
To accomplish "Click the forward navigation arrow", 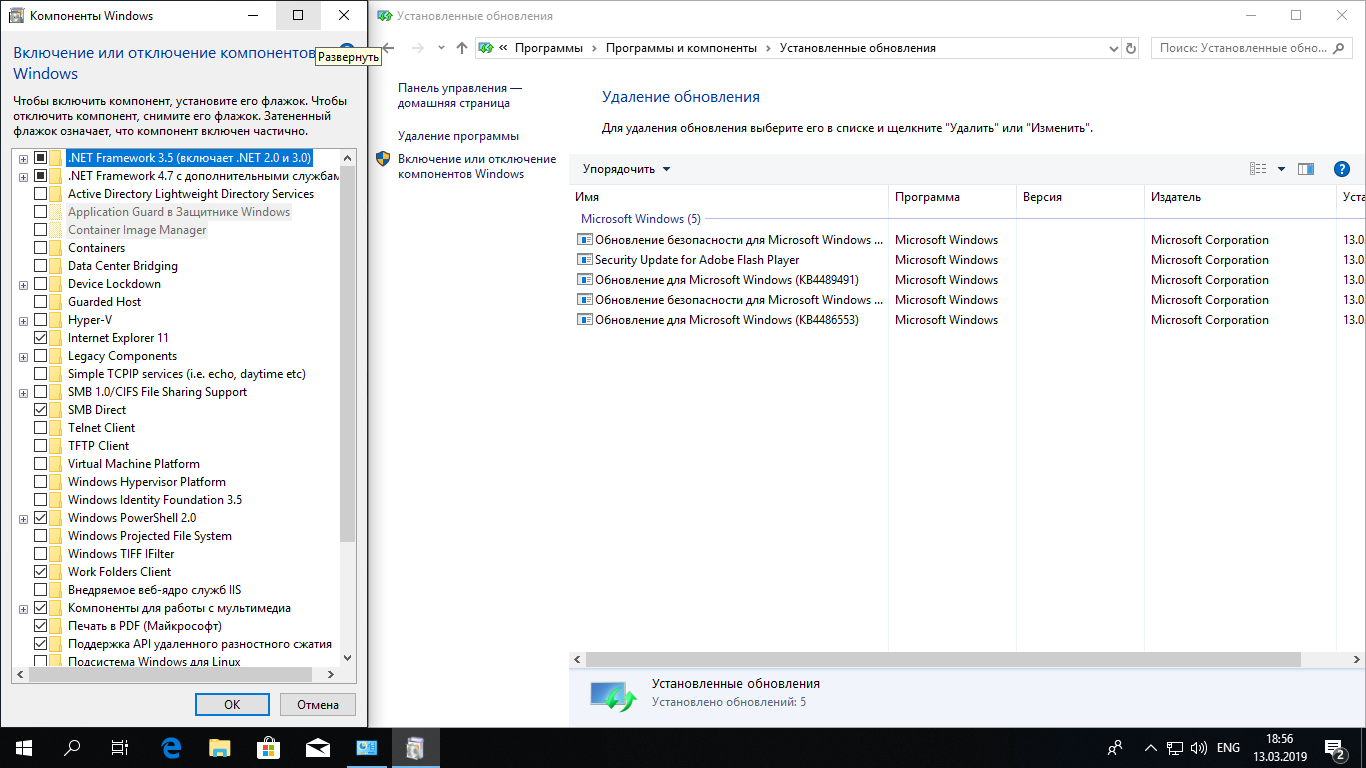I will pos(418,48).
